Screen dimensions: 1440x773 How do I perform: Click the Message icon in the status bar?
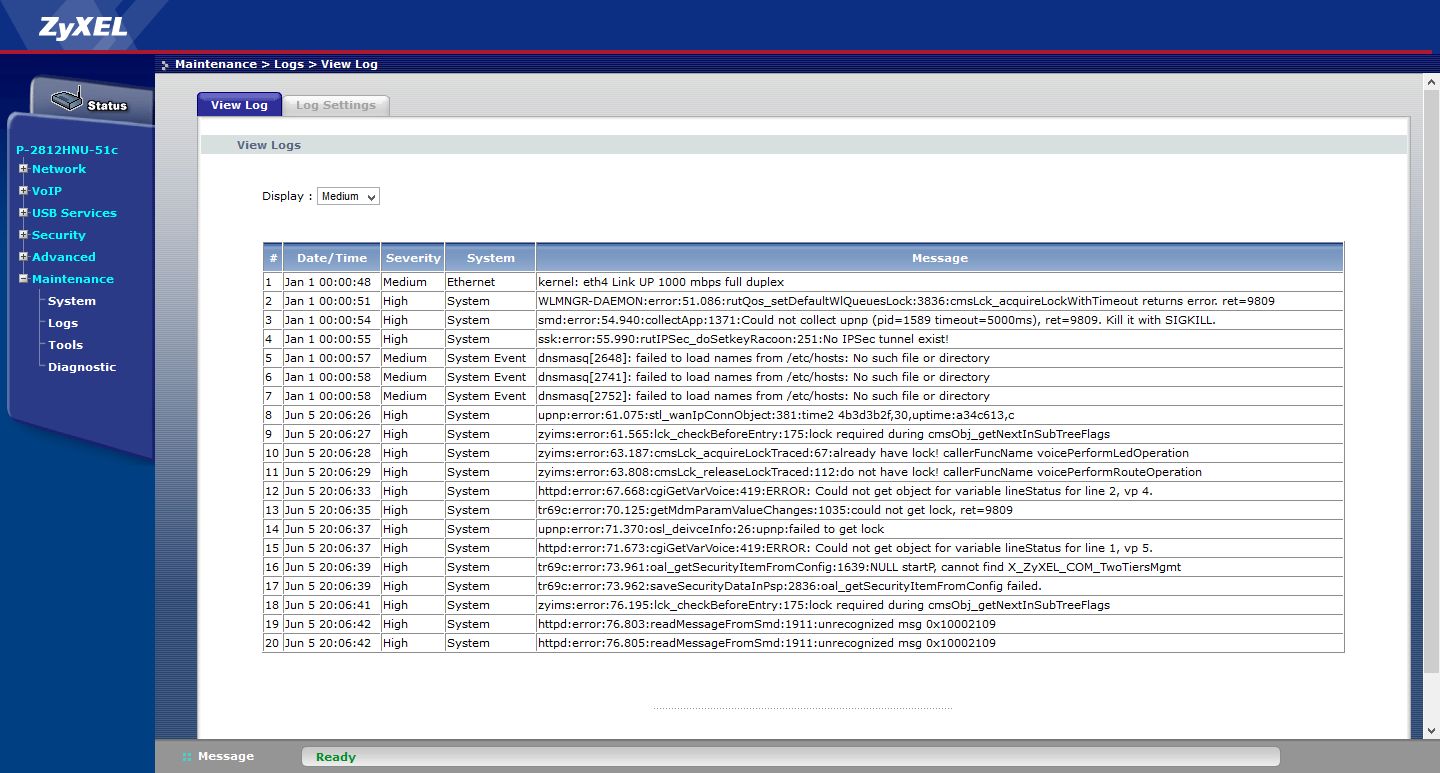pyautogui.click(x=187, y=757)
